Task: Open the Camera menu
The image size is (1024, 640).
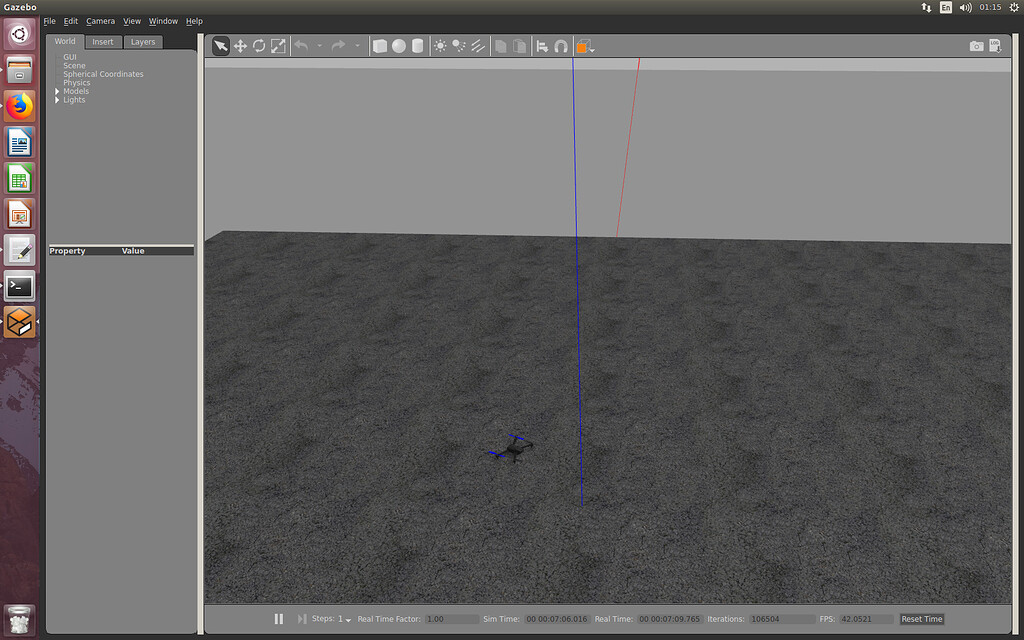Action: tap(100, 21)
